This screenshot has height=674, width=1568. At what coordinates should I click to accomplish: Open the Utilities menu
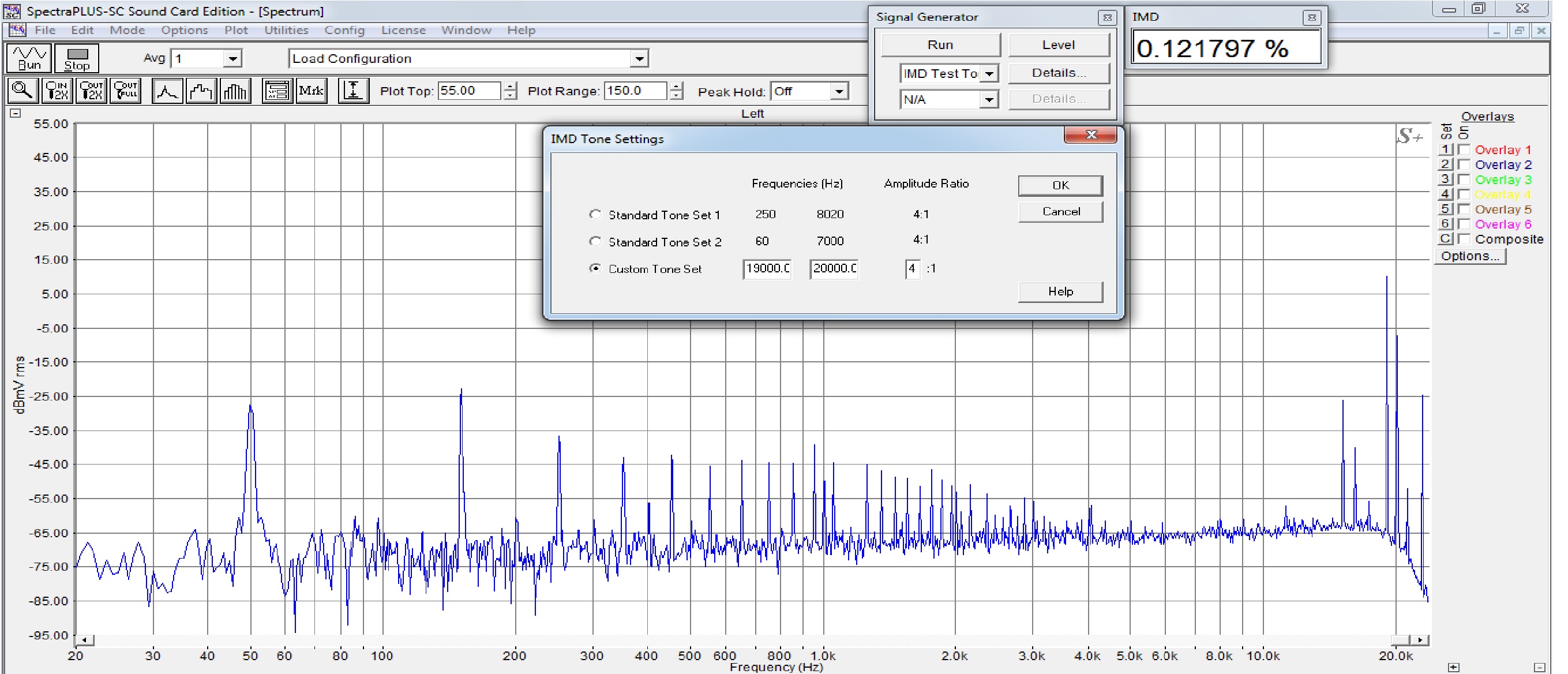pos(286,30)
